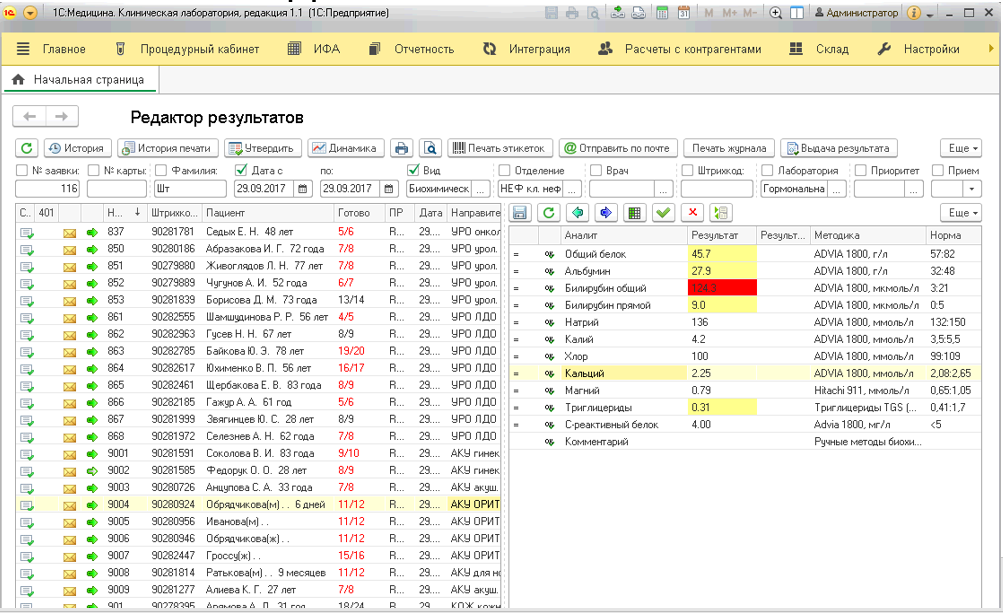The height and width of the screenshot is (613, 1003).
Task: Select the red Билирубин общий result cell
Action: coord(722,288)
